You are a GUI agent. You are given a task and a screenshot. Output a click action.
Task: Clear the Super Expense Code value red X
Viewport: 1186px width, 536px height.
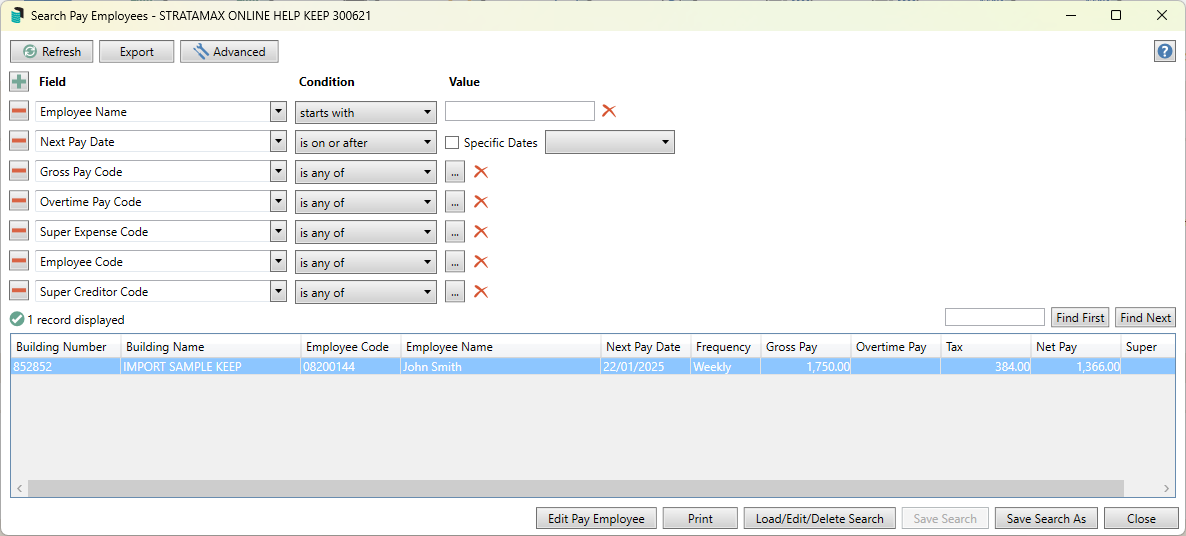480,231
